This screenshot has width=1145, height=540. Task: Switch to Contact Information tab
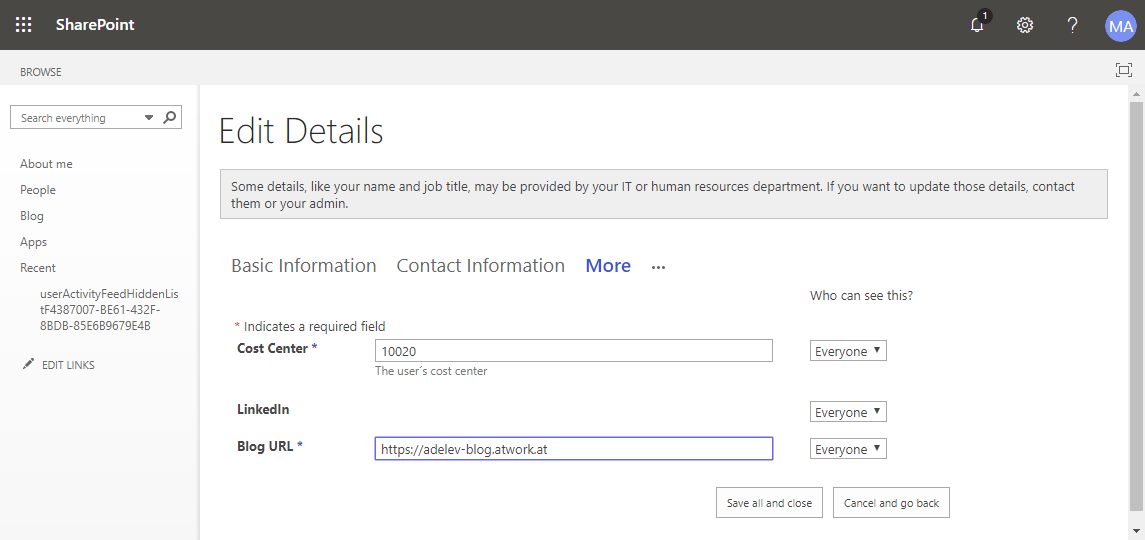coord(480,266)
